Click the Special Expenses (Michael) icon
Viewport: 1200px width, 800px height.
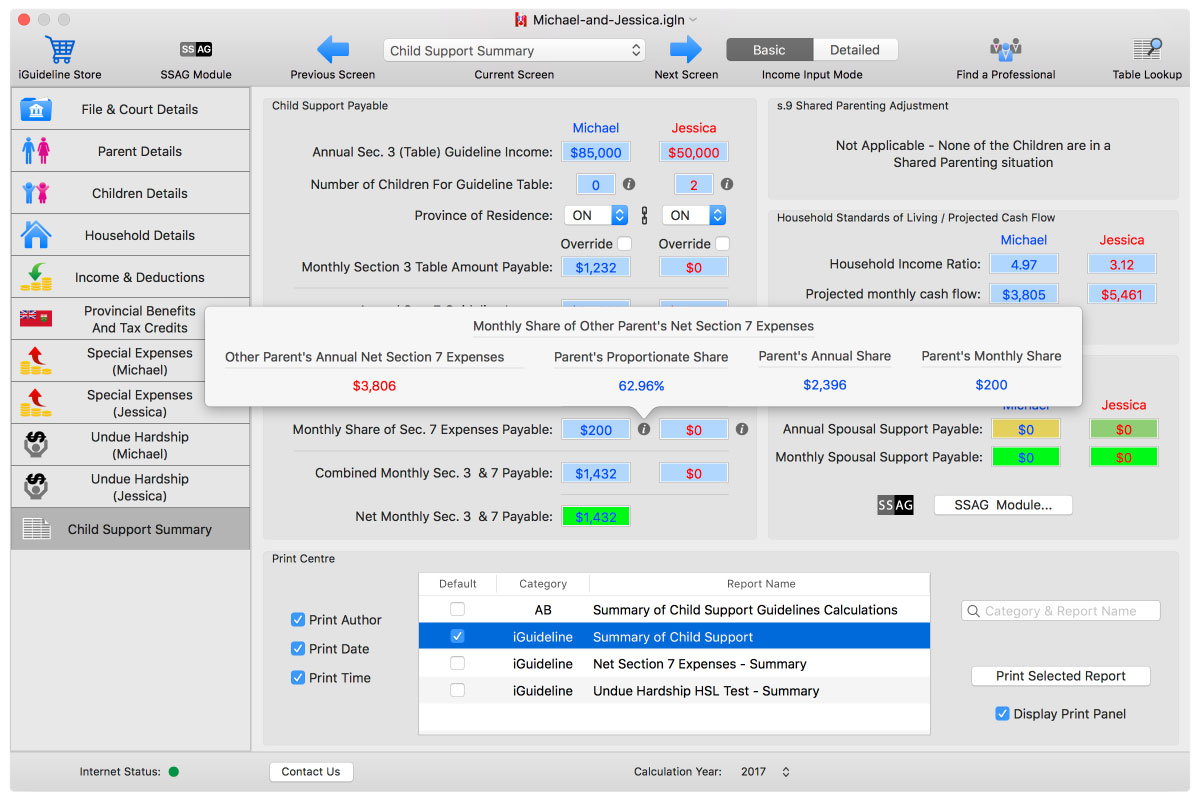click(36, 361)
